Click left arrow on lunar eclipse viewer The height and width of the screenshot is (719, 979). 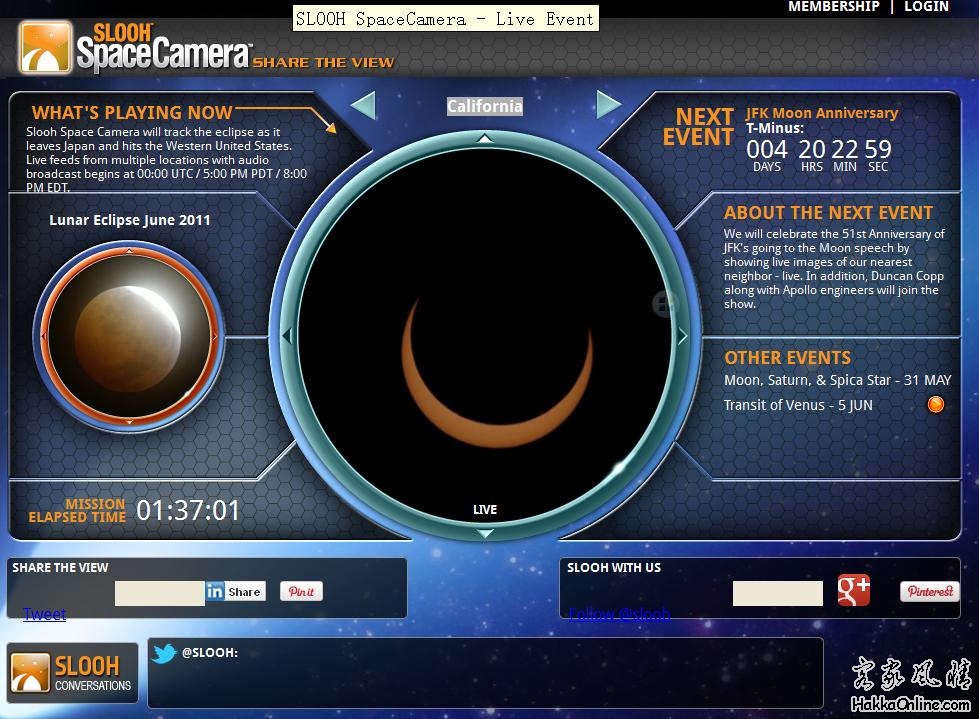point(44,336)
